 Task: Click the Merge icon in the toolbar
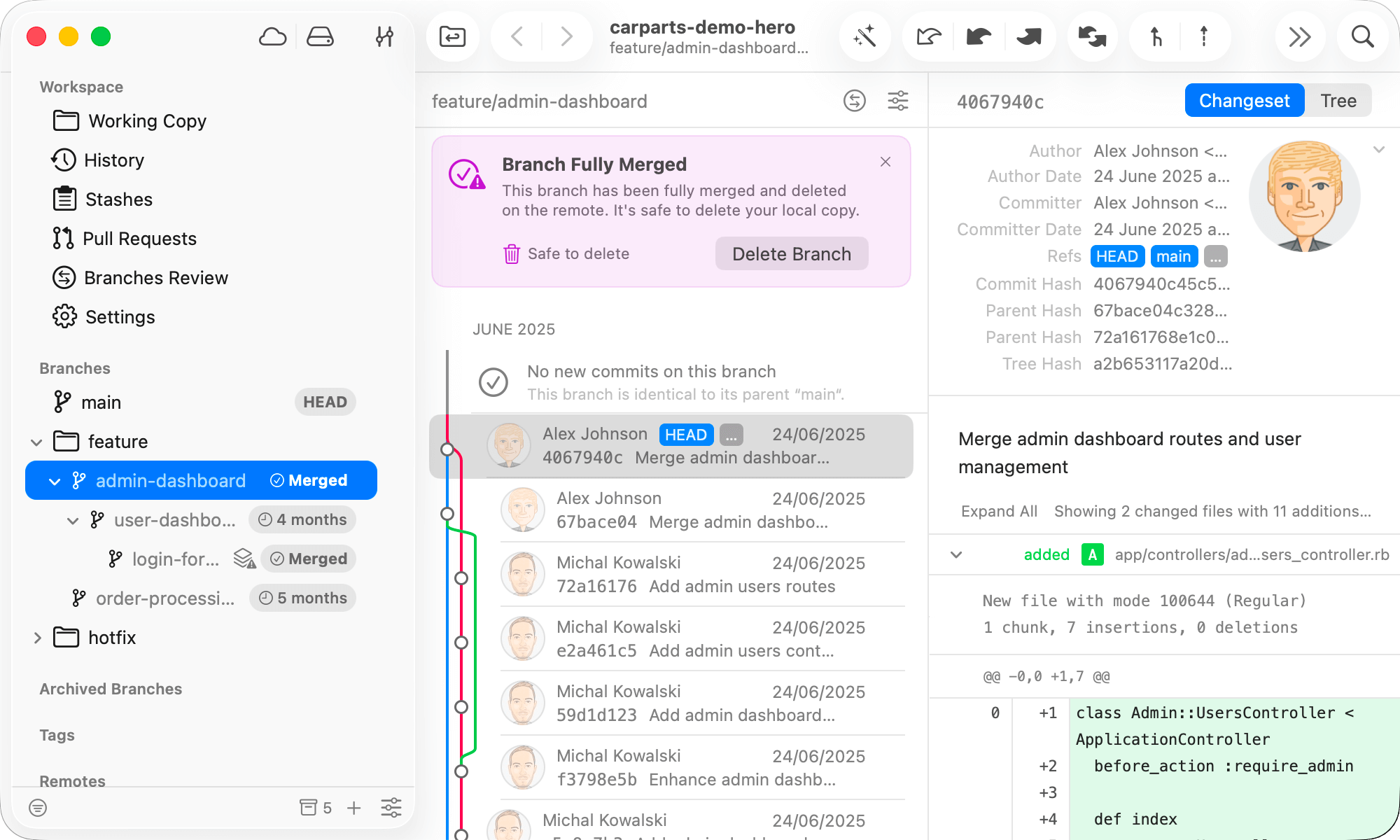coord(1154,36)
